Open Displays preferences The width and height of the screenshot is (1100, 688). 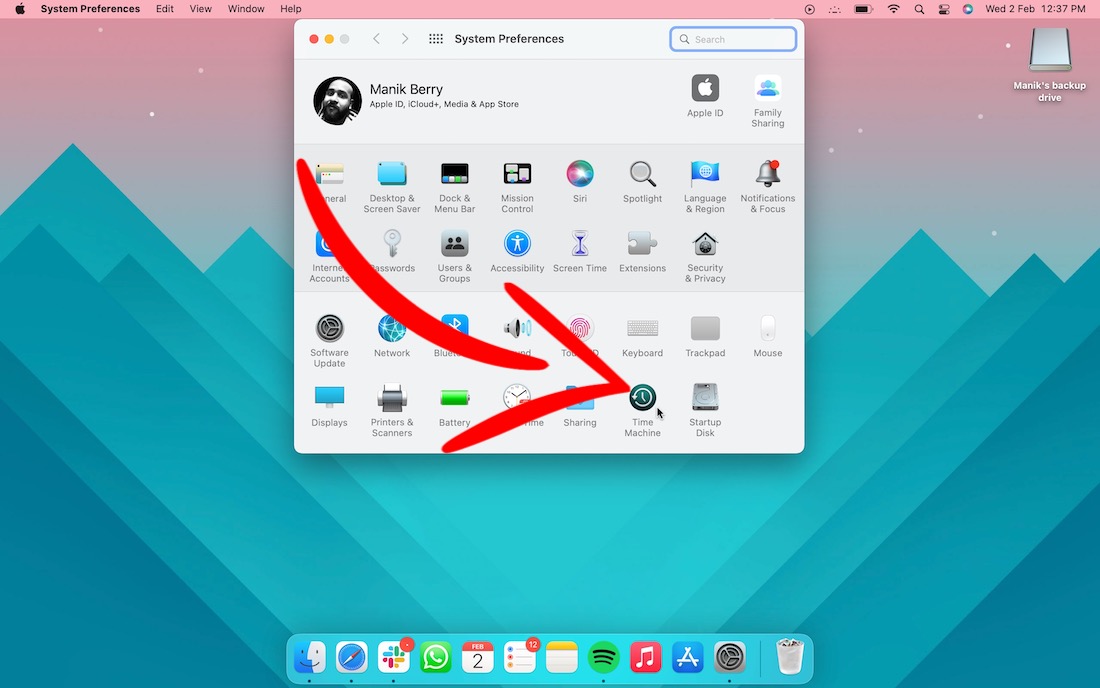click(x=329, y=397)
